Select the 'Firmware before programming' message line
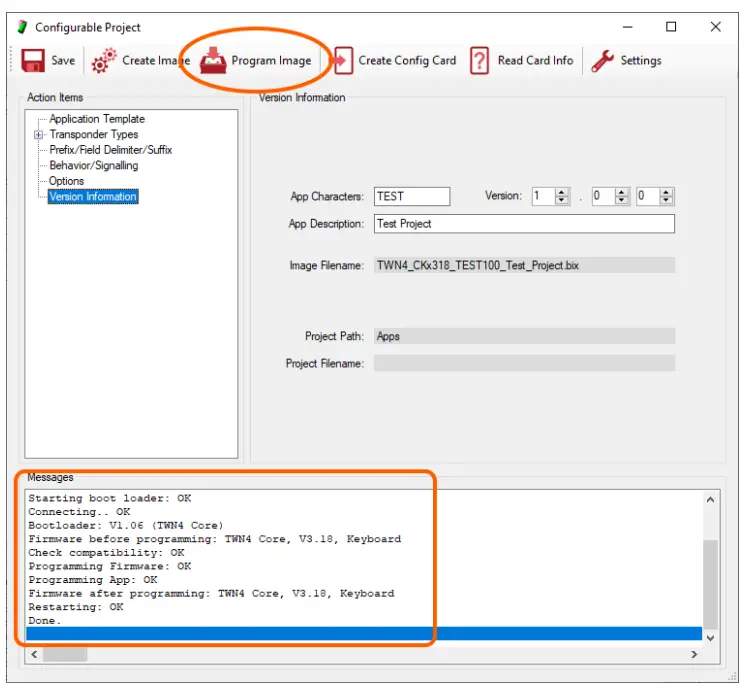This screenshot has height=692, width=745. pyautogui.click(x=215, y=539)
